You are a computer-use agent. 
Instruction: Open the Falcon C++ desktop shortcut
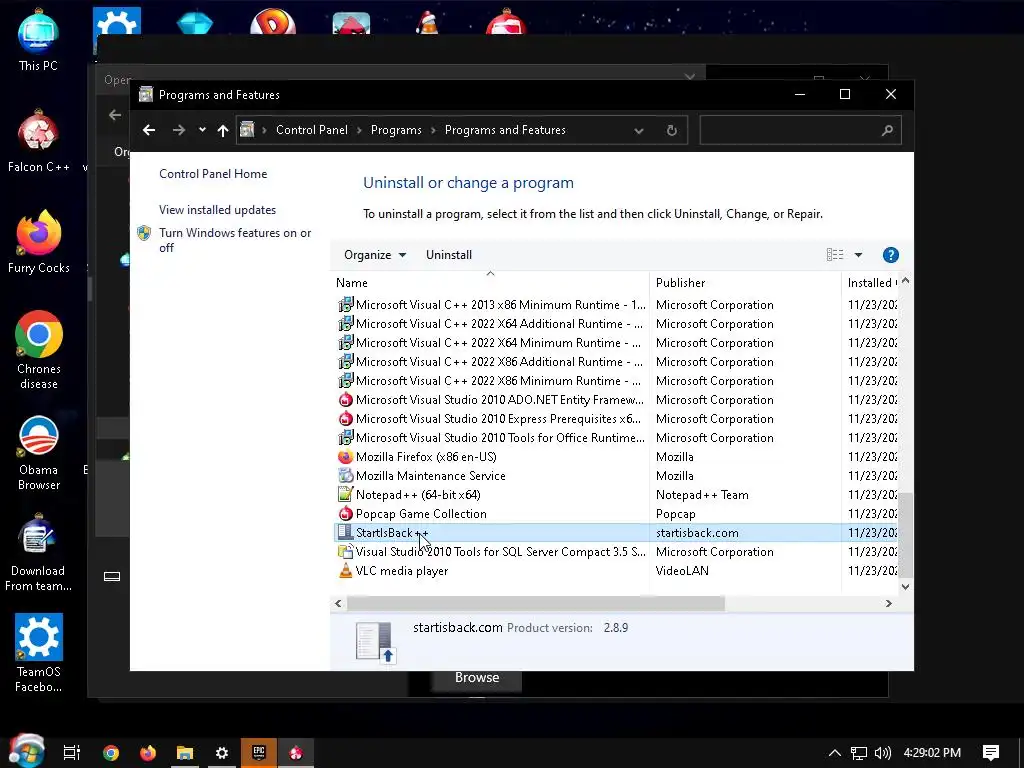pos(39,142)
